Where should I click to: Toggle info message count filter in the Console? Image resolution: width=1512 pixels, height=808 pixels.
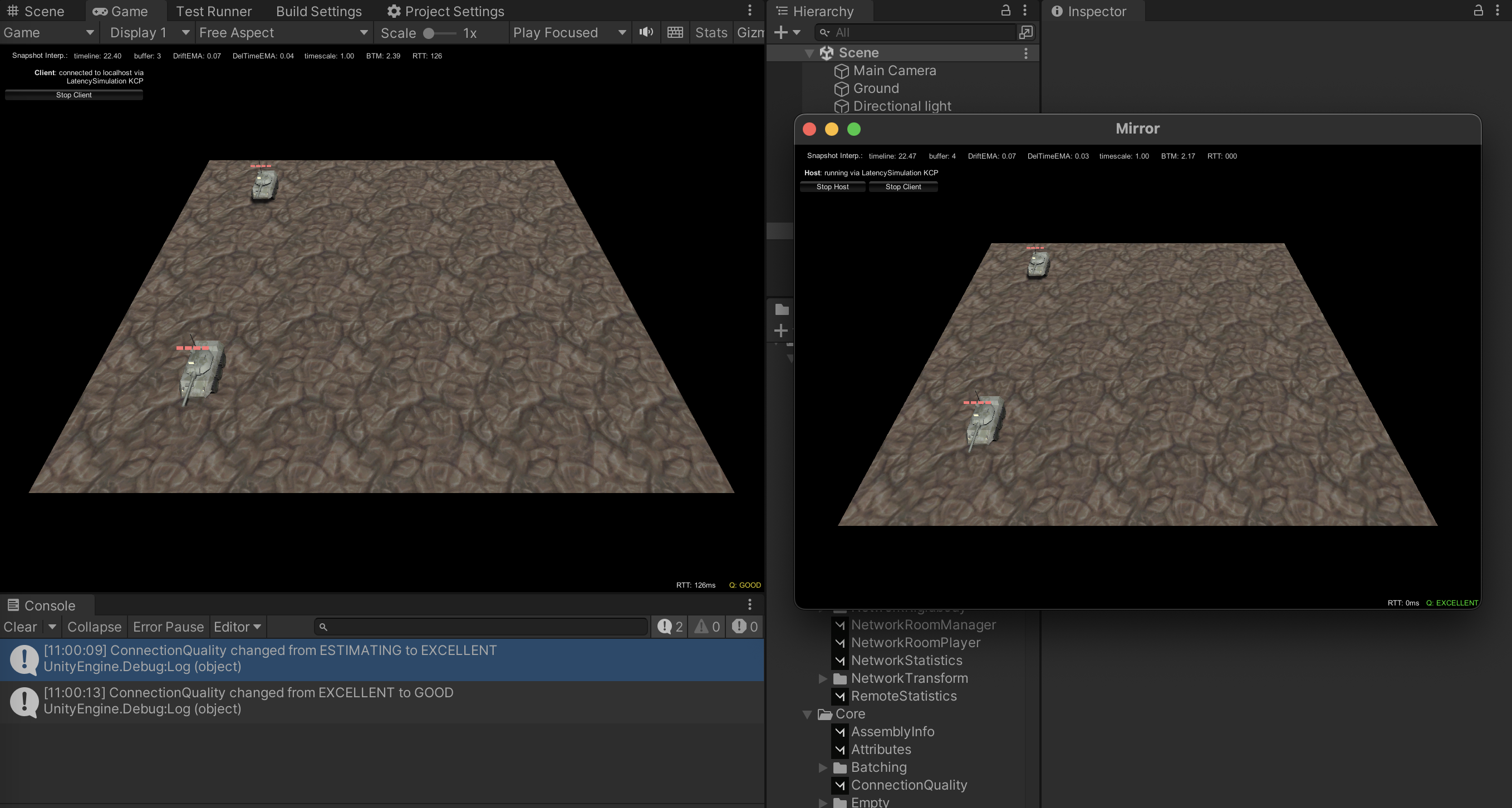click(x=670, y=627)
